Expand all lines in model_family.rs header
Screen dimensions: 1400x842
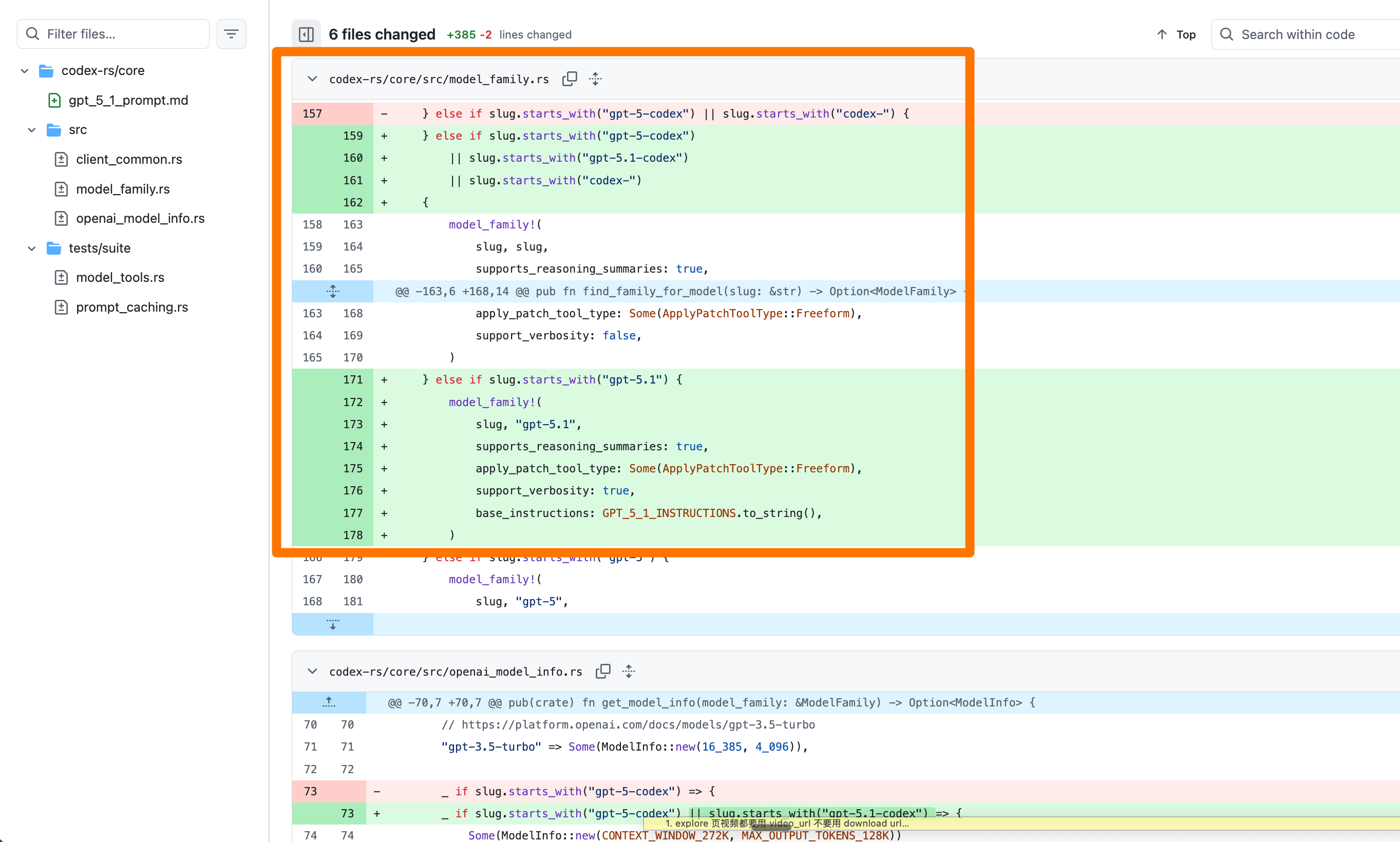[595, 79]
